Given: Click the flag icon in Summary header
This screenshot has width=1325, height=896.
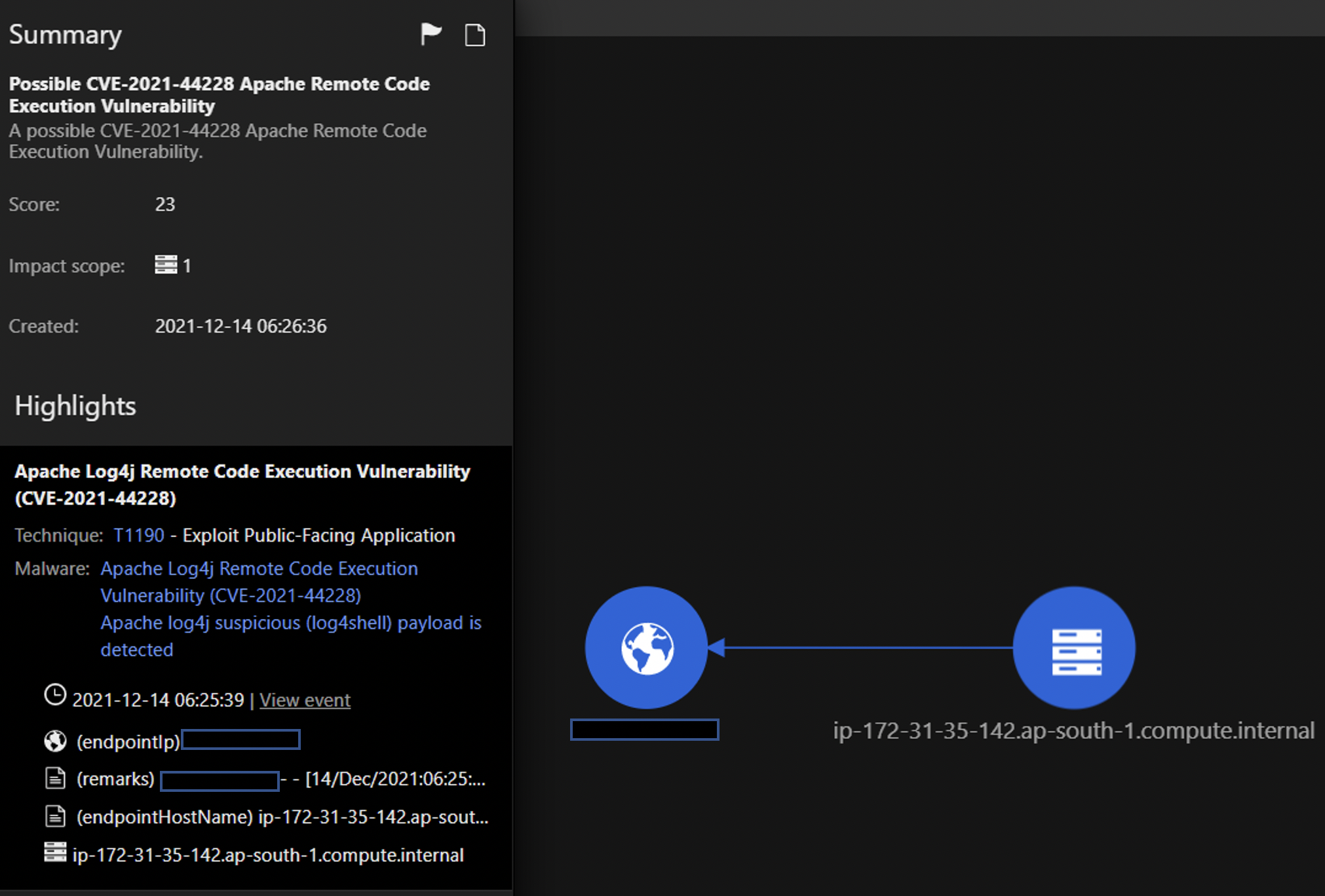Looking at the screenshot, I should [x=431, y=34].
